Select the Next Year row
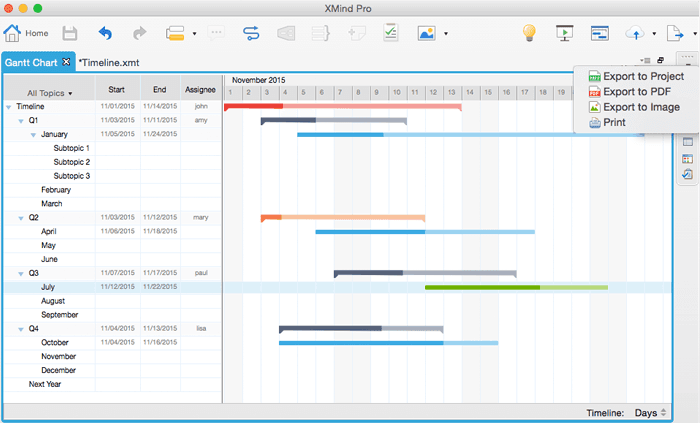The image size is (700, 423). [113, 384]
